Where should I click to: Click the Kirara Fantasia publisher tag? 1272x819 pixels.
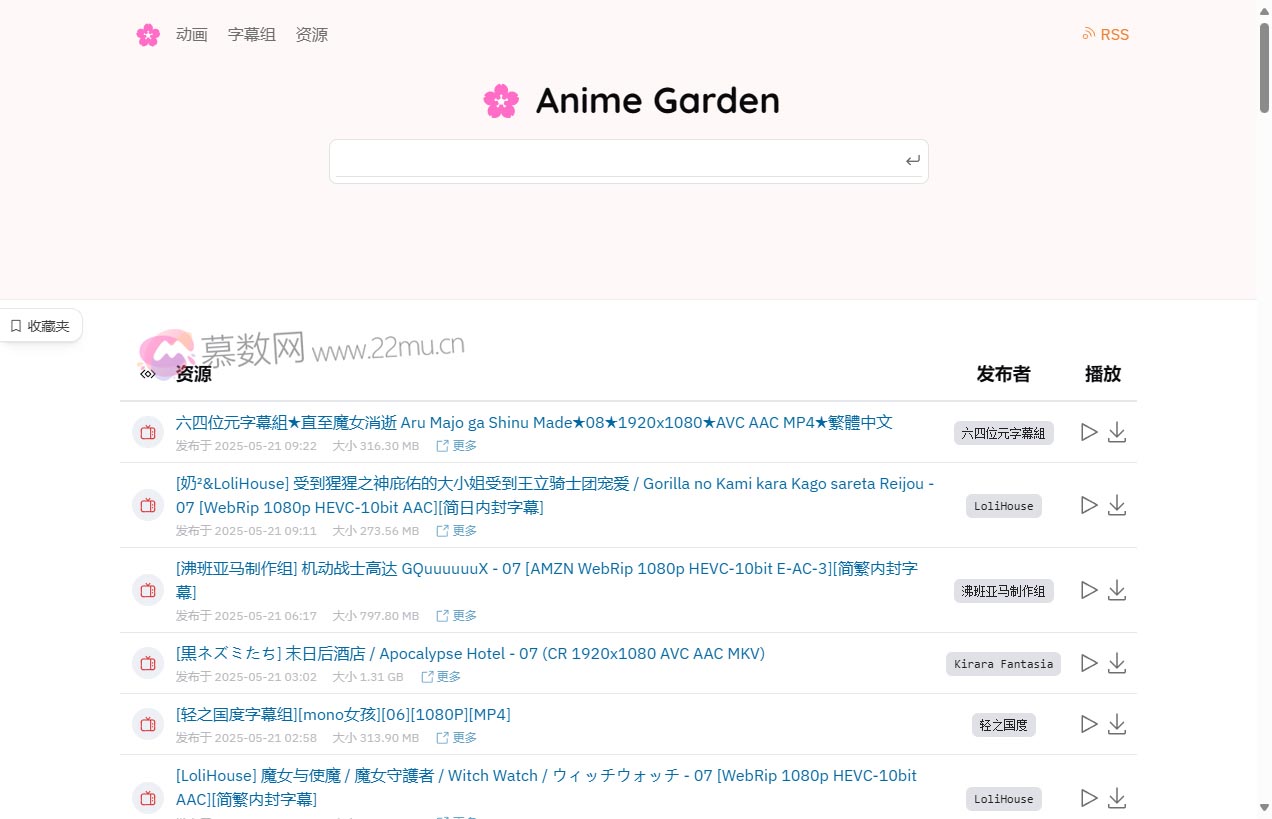tap(1003, 663)
